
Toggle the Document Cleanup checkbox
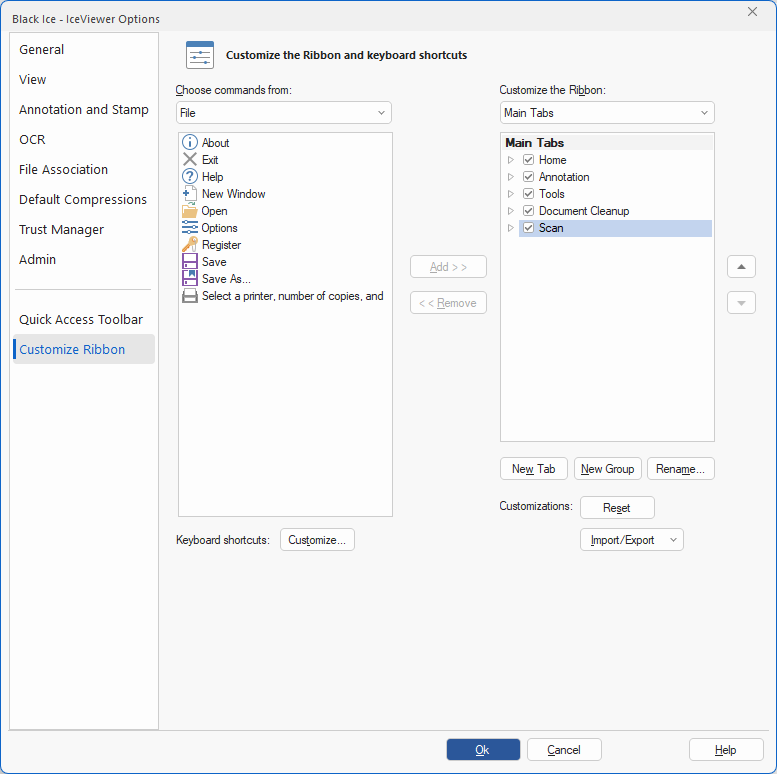pyautogui.click(x=528, y=211)
